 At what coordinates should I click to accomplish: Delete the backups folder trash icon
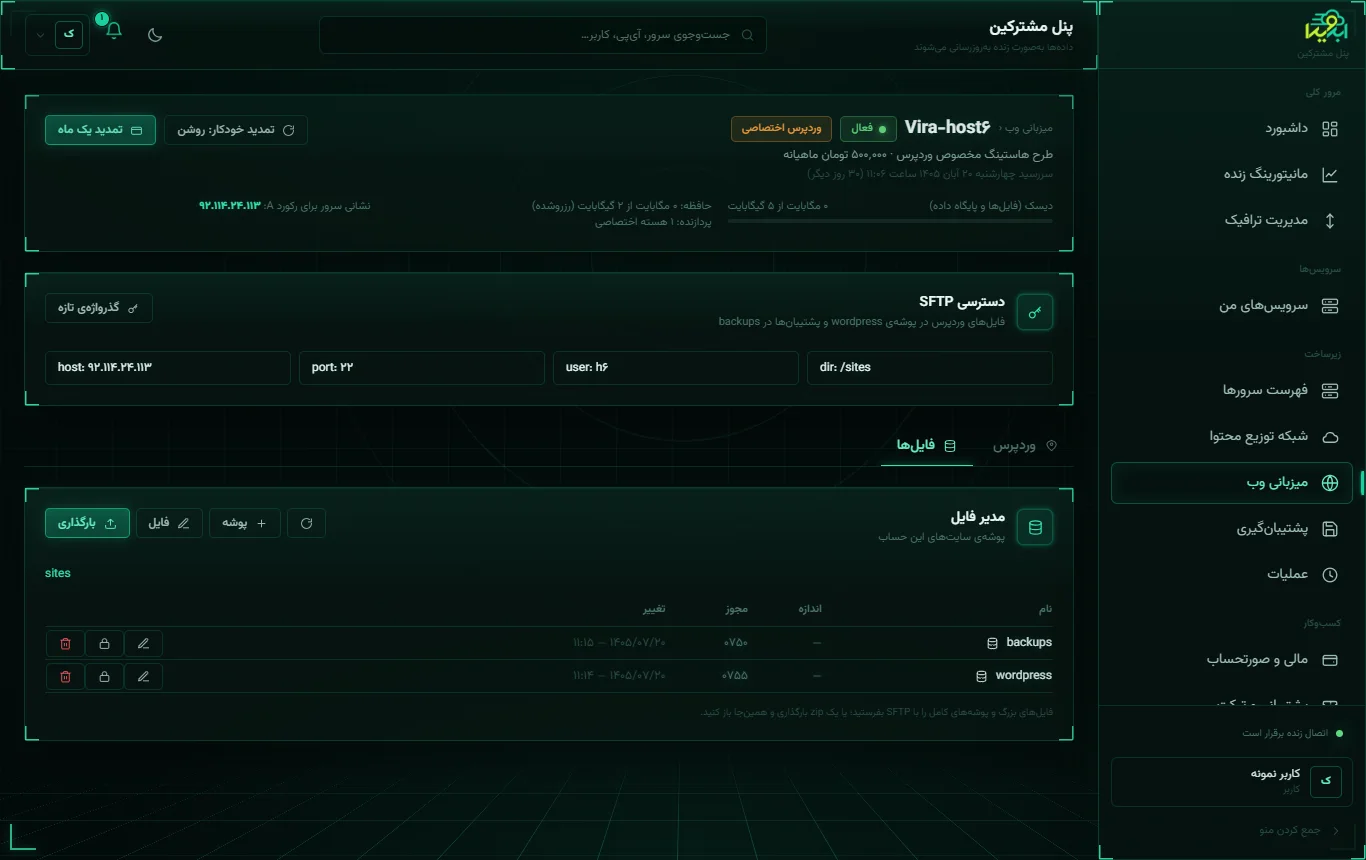point(66,644)
